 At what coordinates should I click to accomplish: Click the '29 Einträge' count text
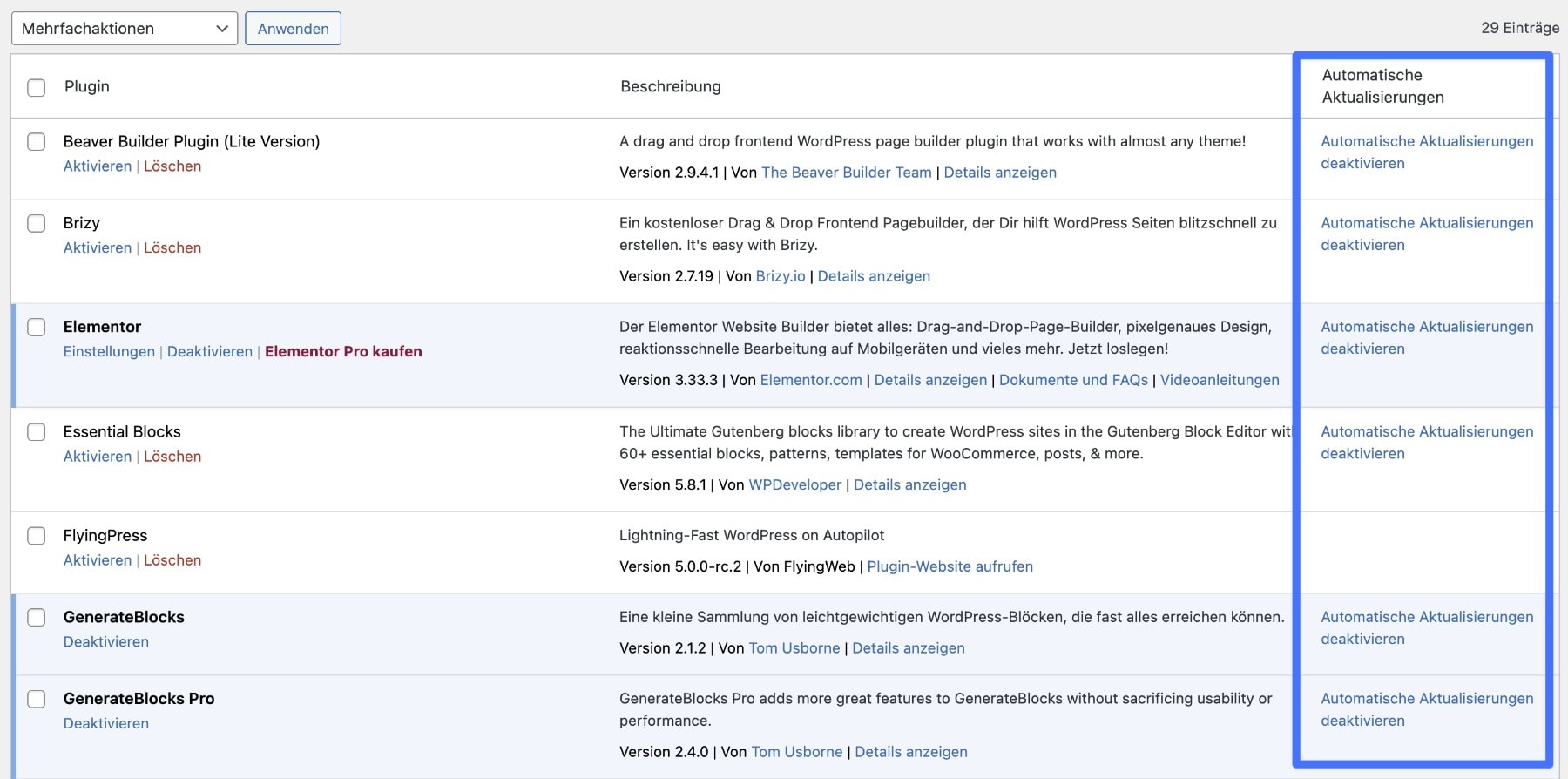(x=1520, y=28)
